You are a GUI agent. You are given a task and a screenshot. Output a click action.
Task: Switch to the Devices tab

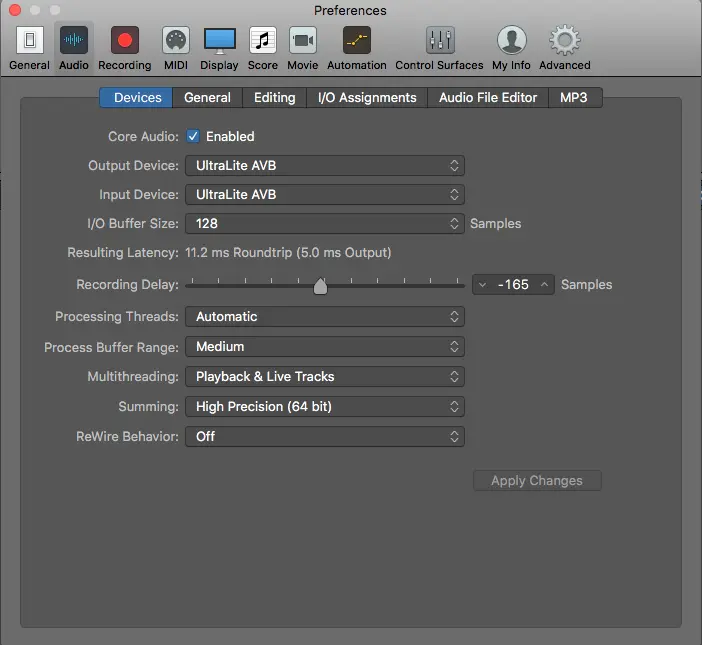click(x=136, y=98)
